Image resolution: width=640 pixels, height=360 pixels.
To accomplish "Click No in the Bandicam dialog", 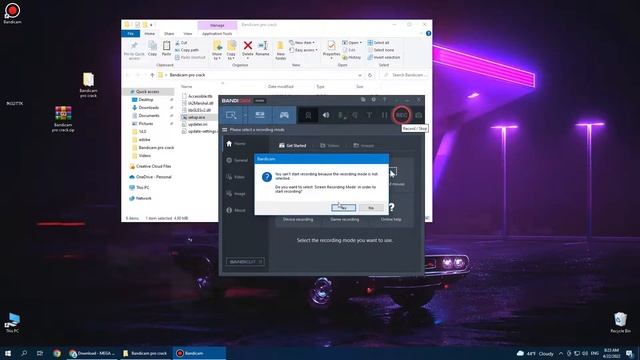I will (371, 208).
